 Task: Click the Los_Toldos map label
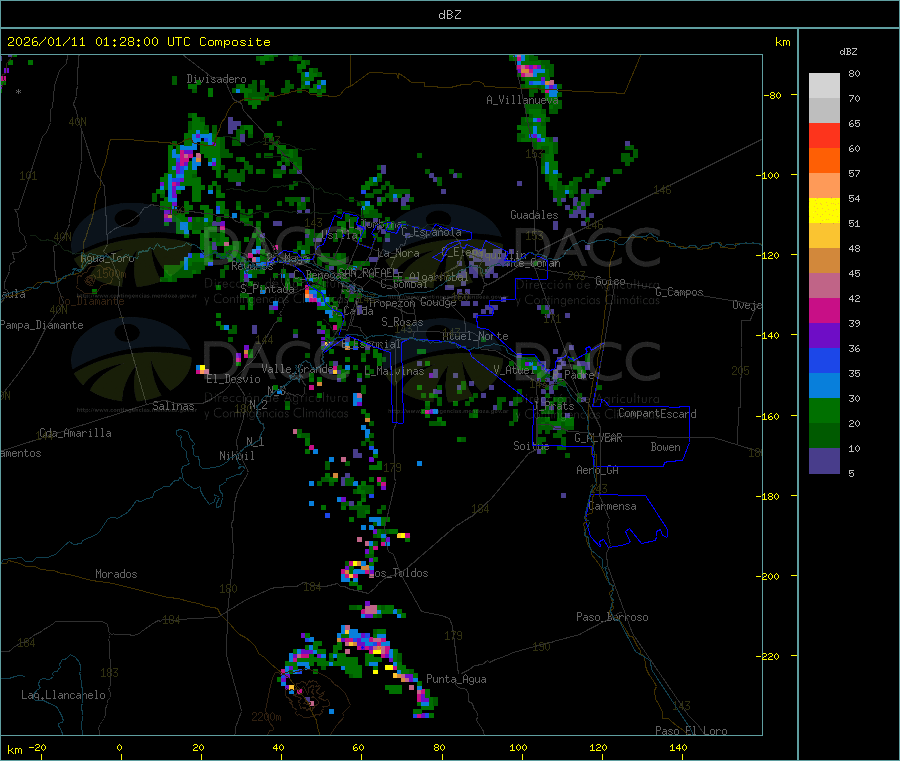(x=398, y=573)
